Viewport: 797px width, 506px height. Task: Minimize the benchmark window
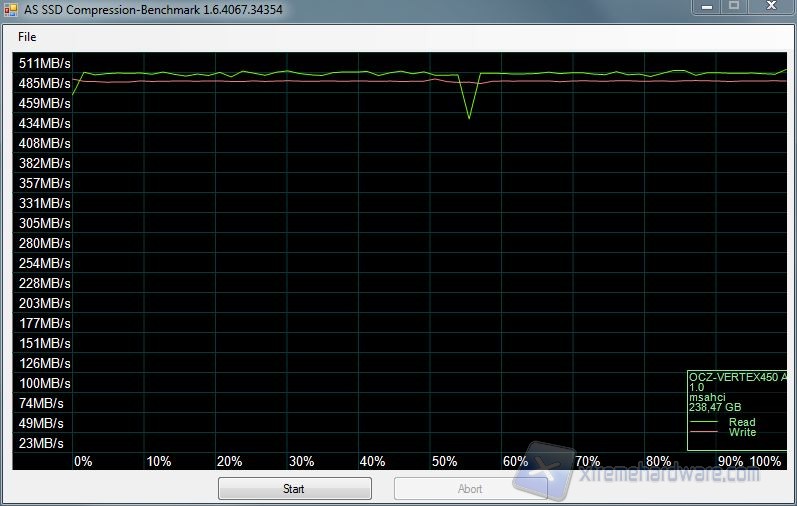coord(707,7)
